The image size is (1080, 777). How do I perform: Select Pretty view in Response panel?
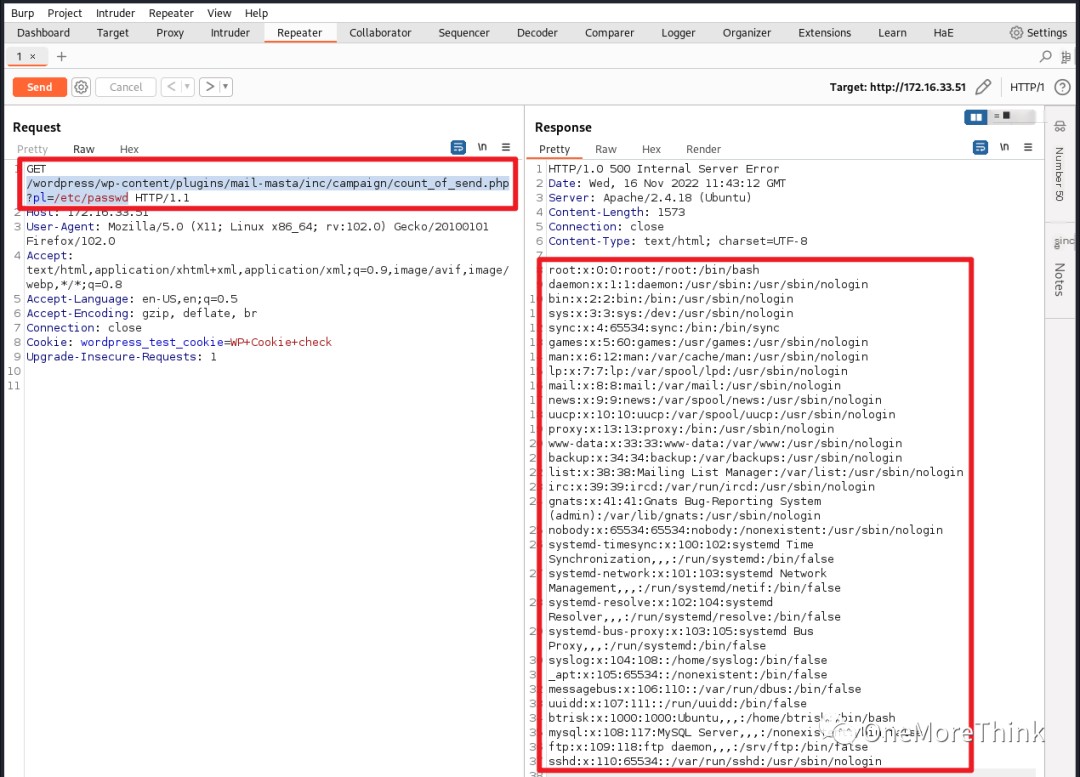coord(554,149)
